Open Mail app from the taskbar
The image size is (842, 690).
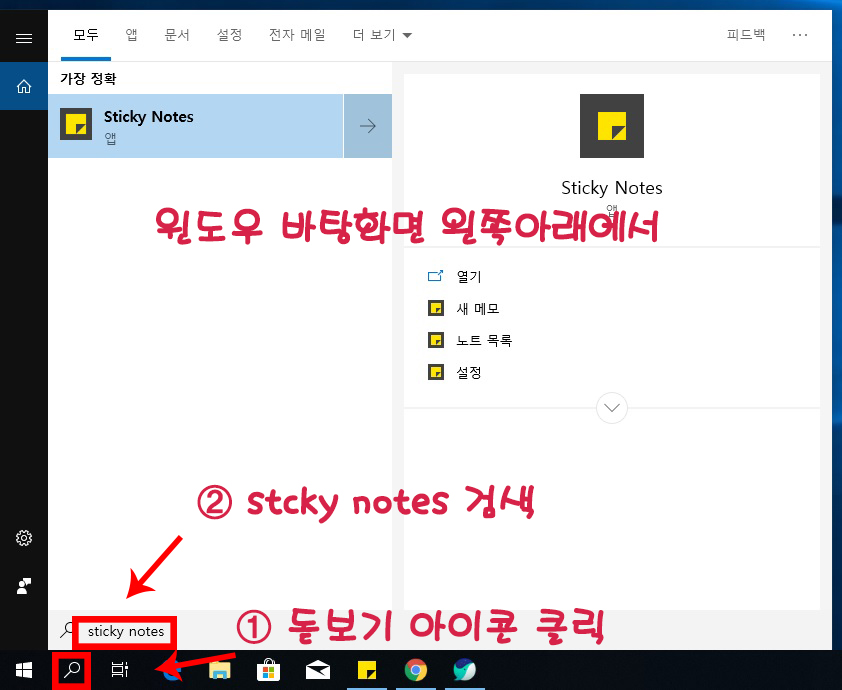pos(317,670)
